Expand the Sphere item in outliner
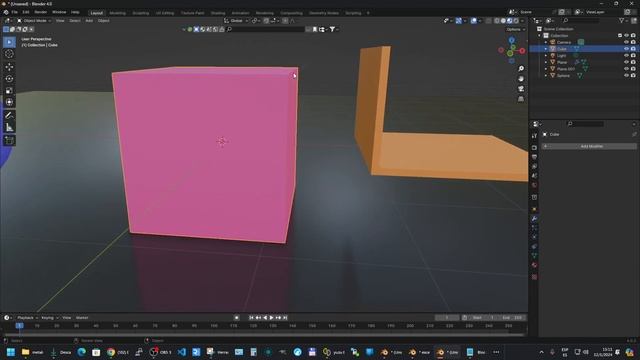 (546, 76)
